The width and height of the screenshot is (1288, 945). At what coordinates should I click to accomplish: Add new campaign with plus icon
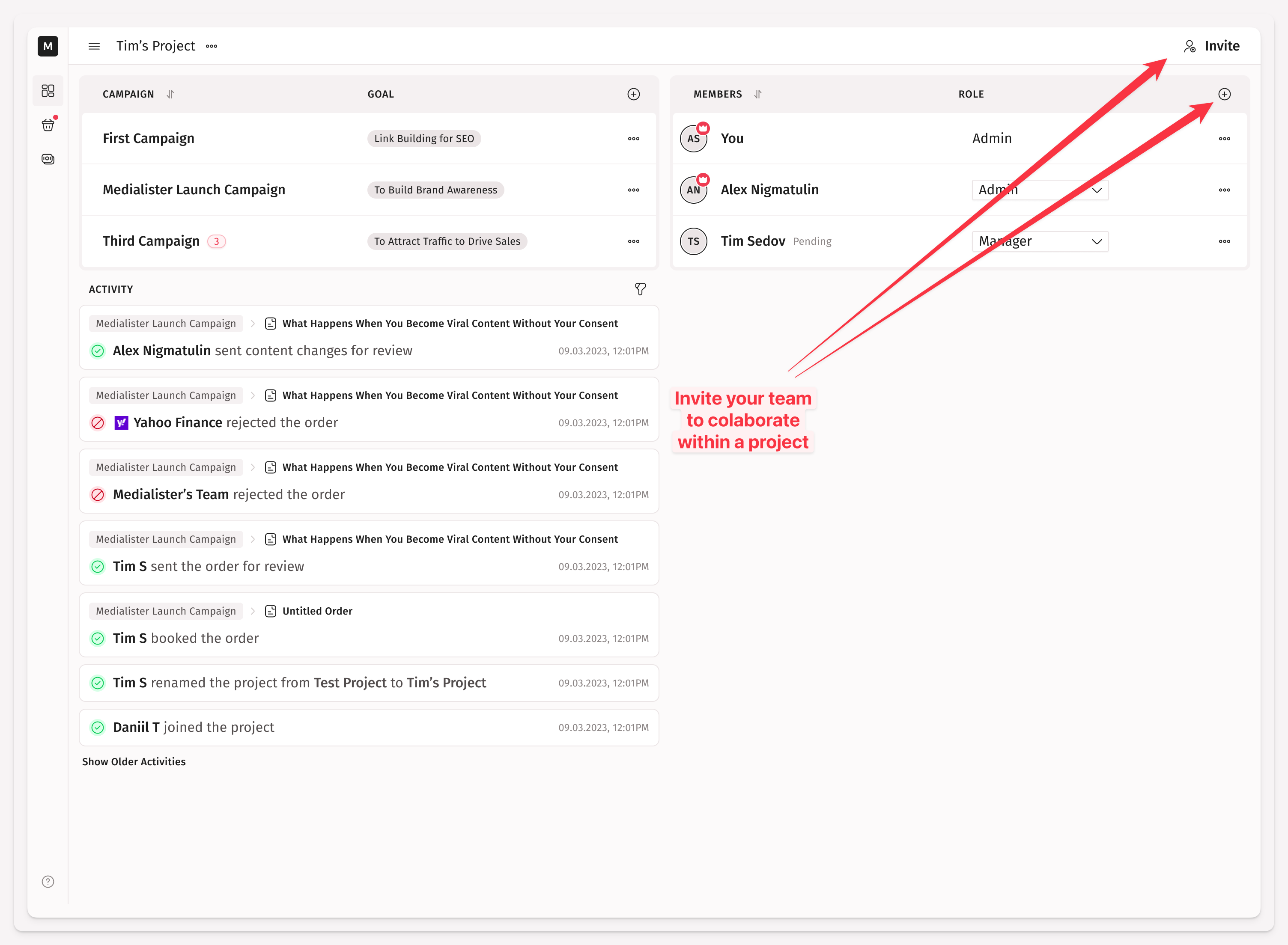coord(633,95)
